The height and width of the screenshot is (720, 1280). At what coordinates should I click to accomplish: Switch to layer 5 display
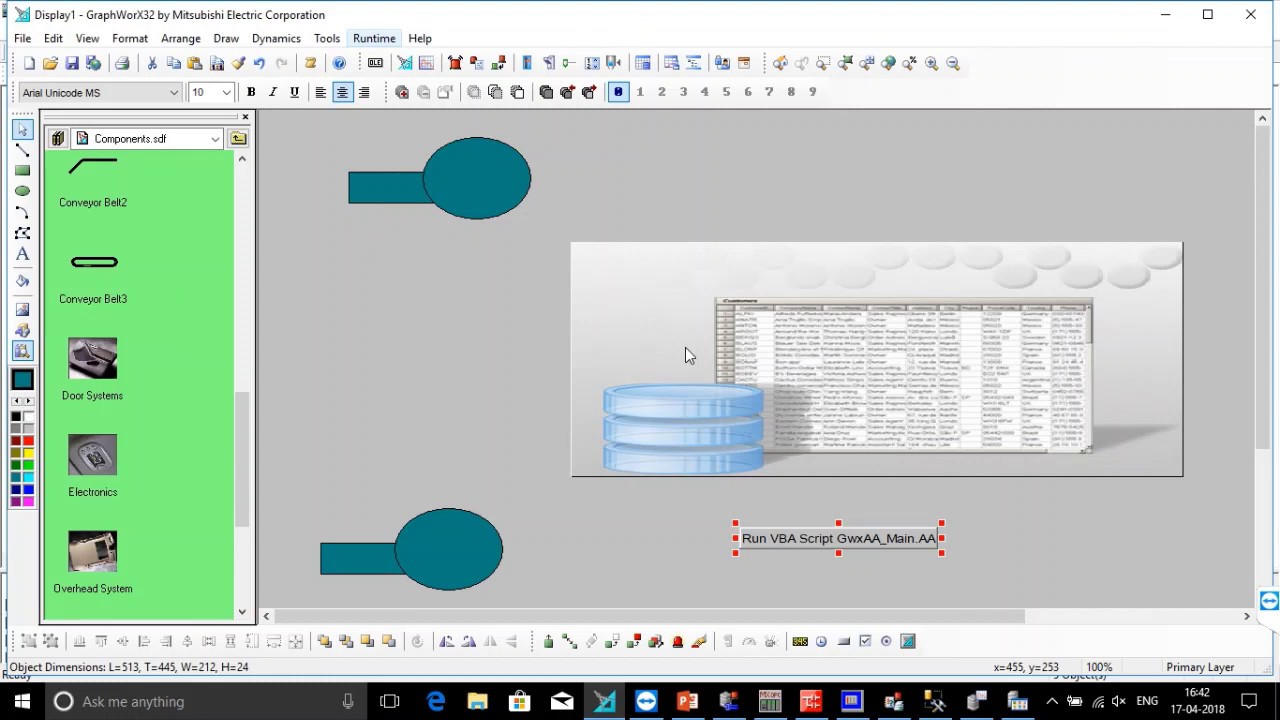point(726,92)
